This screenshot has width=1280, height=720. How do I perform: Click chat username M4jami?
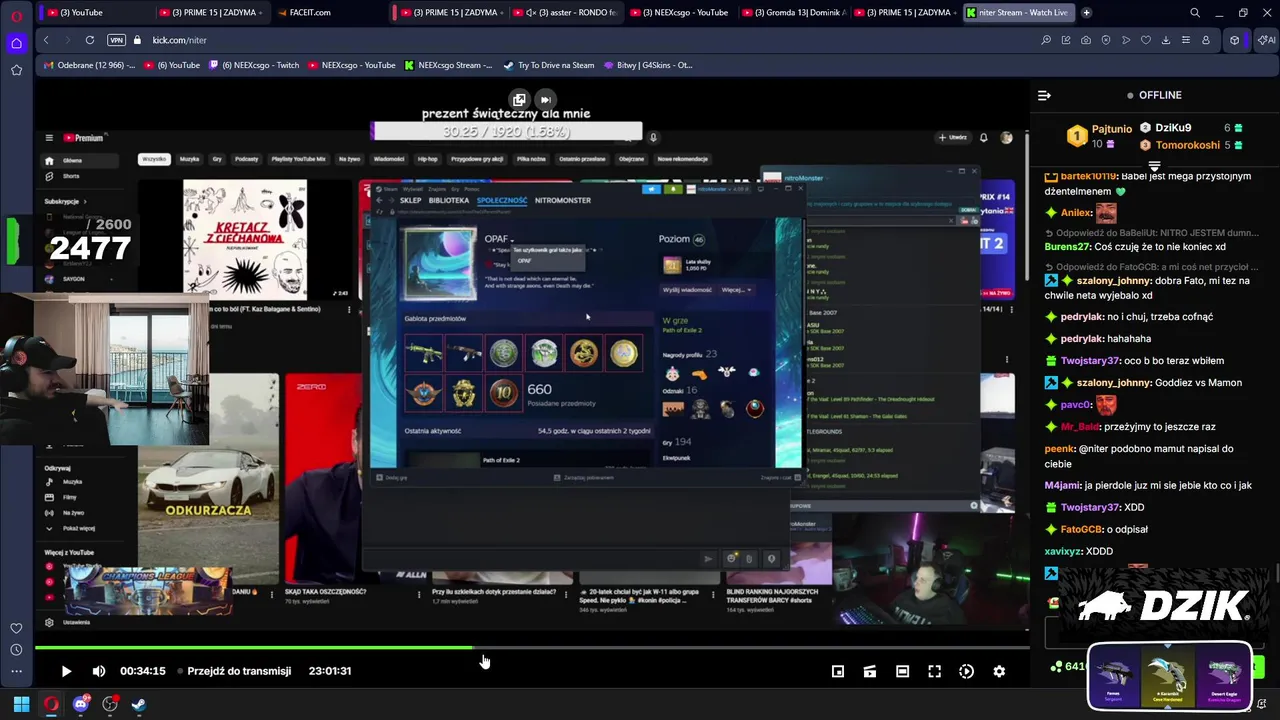(1063, 486)
